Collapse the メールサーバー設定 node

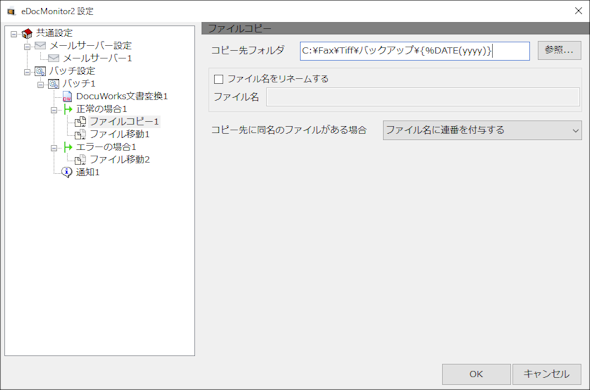point(27,46)
